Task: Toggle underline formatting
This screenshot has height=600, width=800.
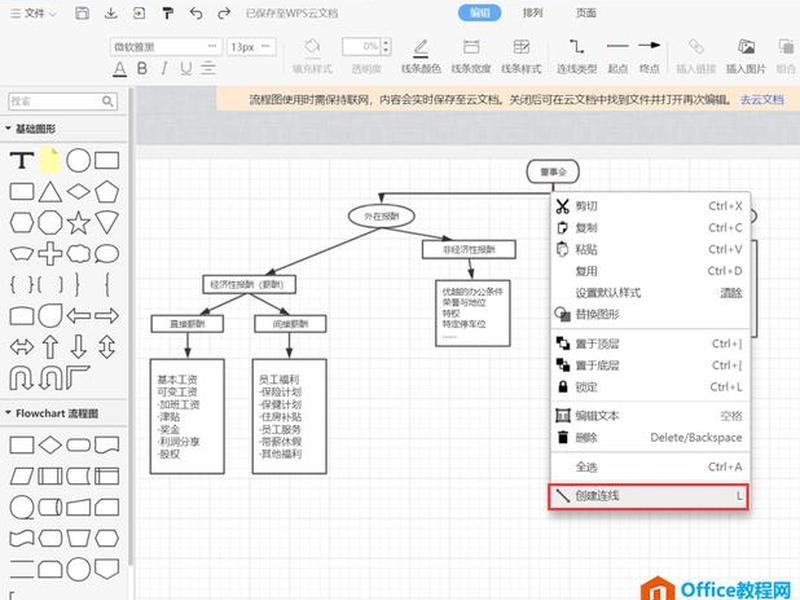Action: click(186, 68)
